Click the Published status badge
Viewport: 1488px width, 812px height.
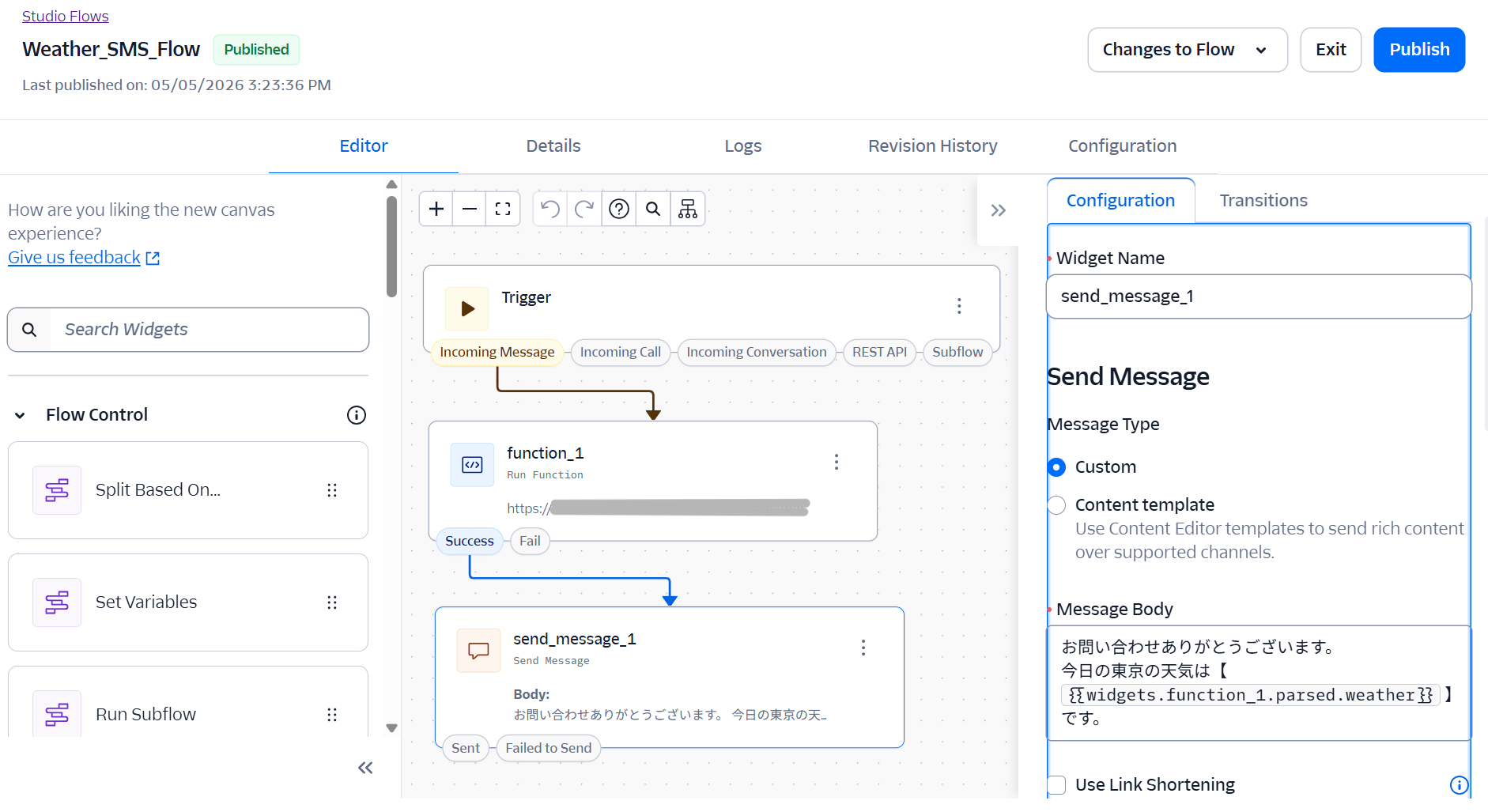(256, 50)
